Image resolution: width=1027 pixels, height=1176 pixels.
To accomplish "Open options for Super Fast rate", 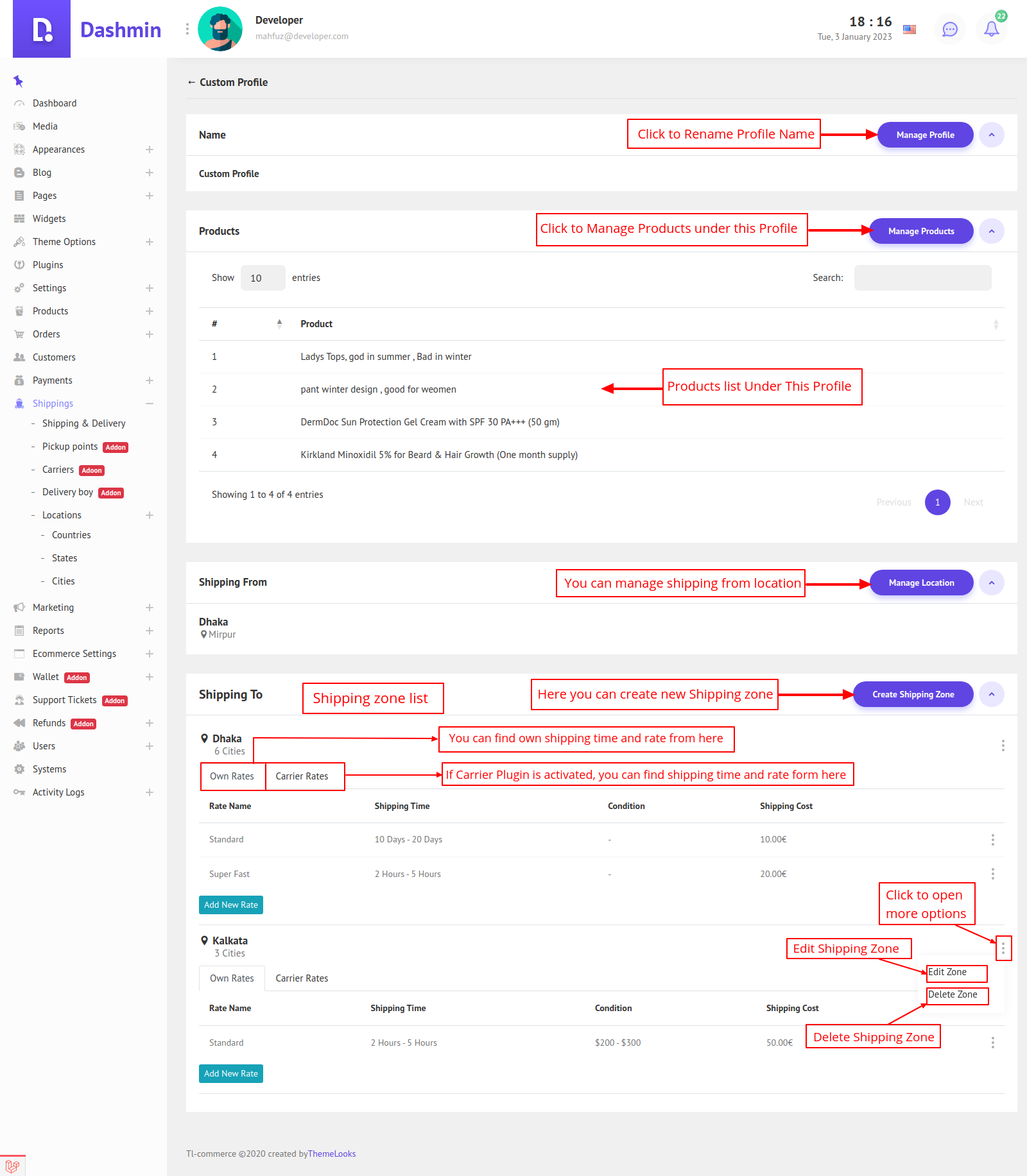I will (x=992, y=874).
